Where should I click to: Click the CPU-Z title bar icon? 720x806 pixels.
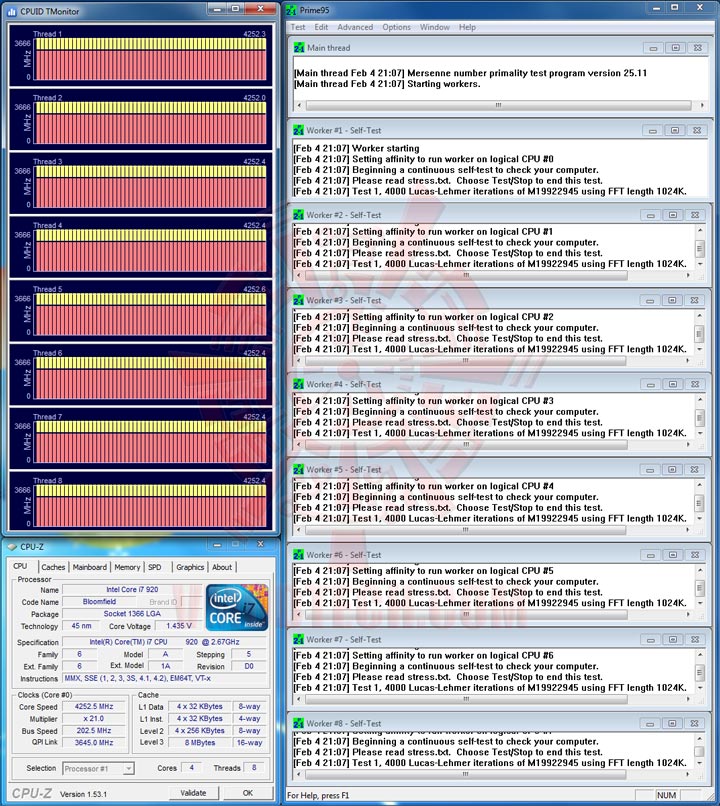click(x=12, y=547)
